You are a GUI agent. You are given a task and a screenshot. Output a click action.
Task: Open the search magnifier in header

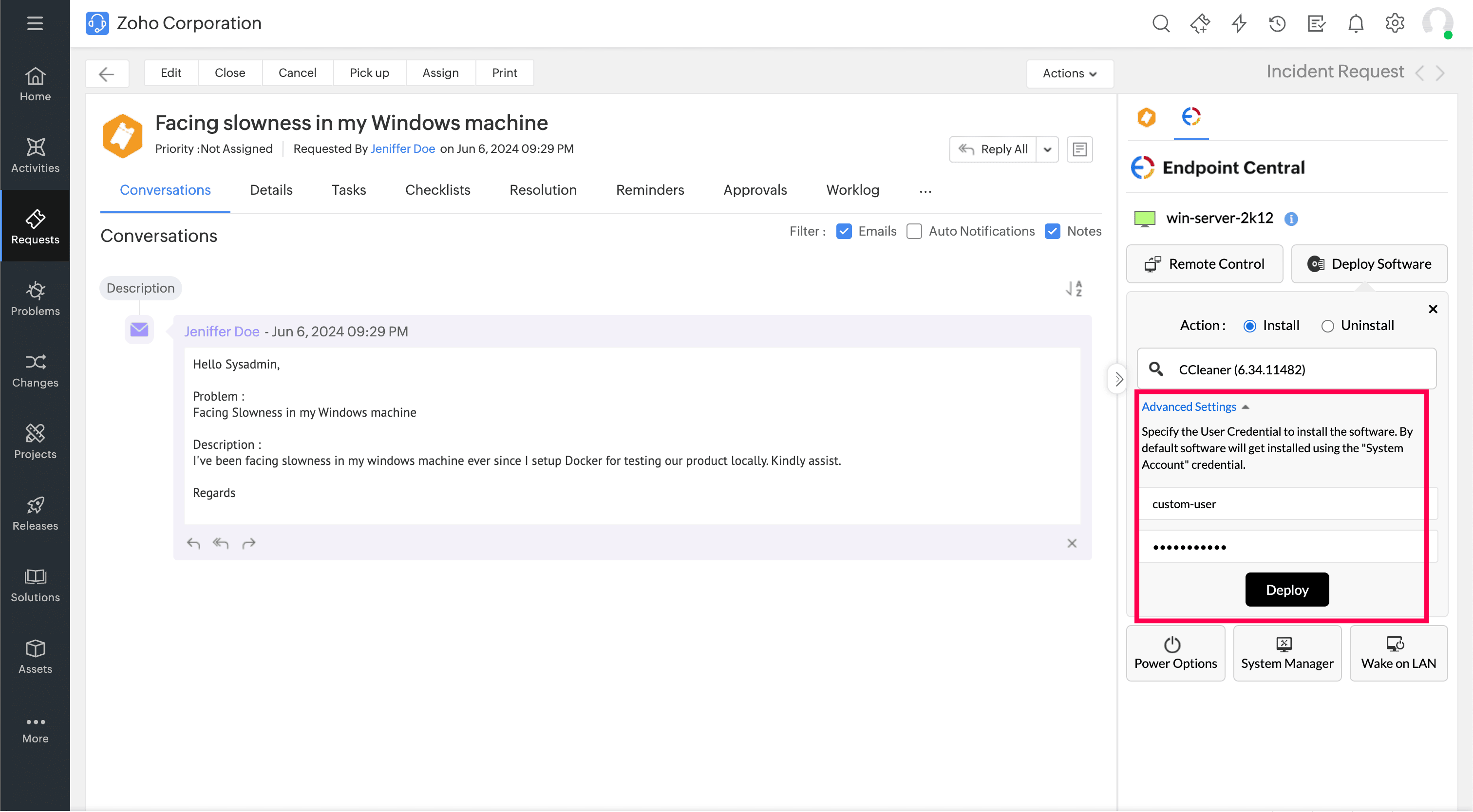(x=1160, y=23)
